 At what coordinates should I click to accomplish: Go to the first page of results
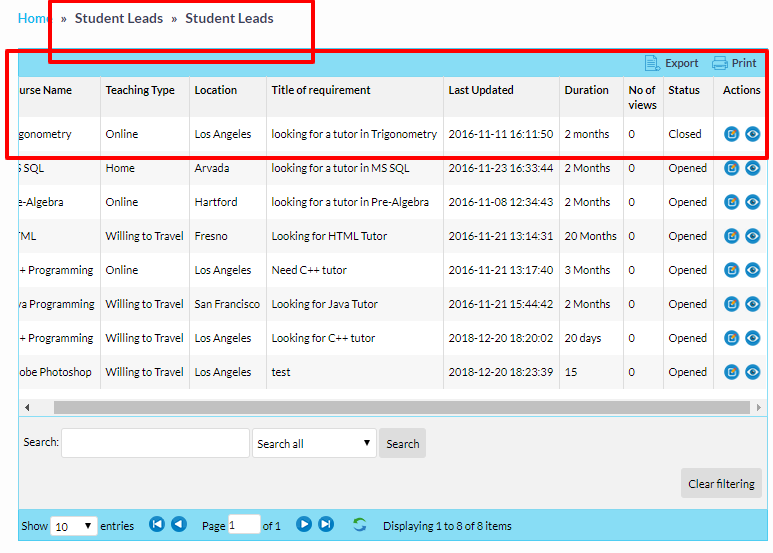click(x=157, y=525)
